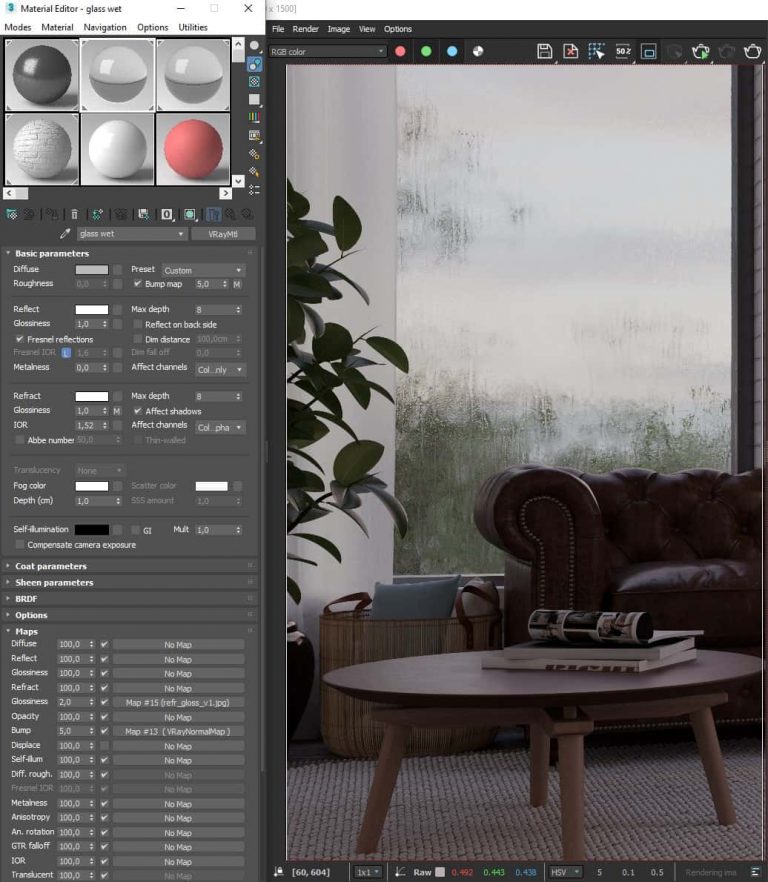Click the save image icon in frame buffer
Image resolution: width=768 pixels, height=882 pixels.
pyautogui.click(x=545, y=51)
